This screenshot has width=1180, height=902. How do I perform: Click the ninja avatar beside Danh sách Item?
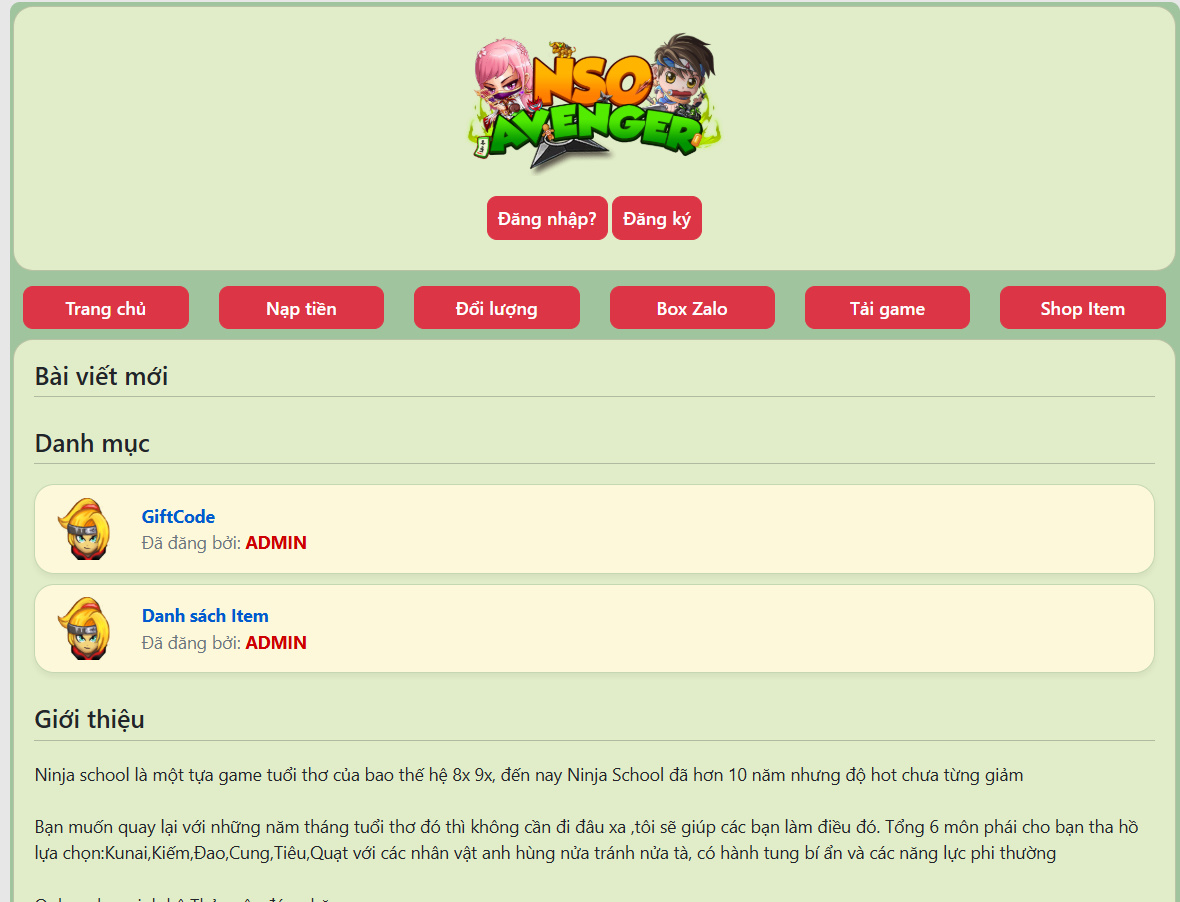point(84,628)
